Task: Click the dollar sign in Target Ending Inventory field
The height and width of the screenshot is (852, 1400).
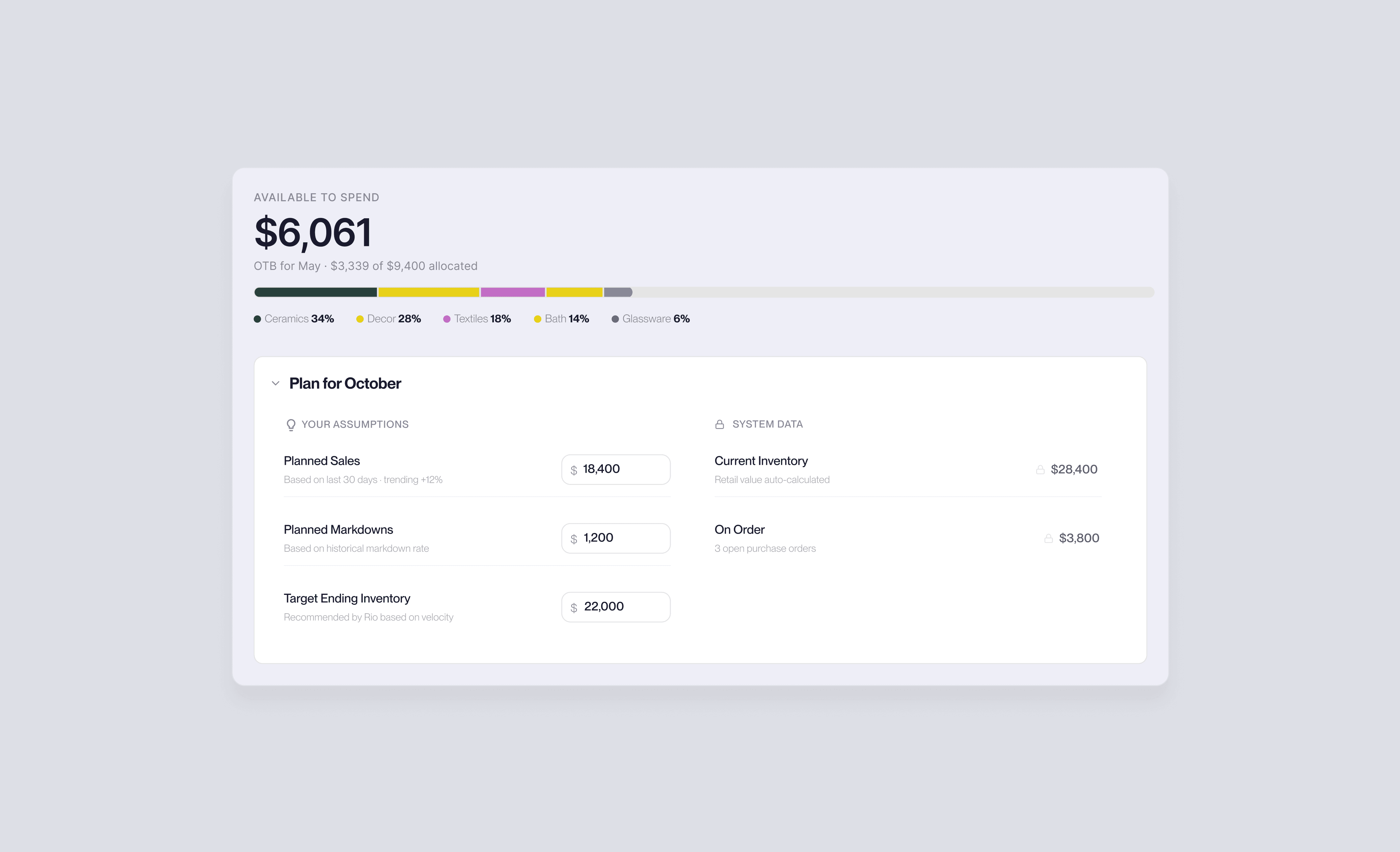Action: coord(574,608)
